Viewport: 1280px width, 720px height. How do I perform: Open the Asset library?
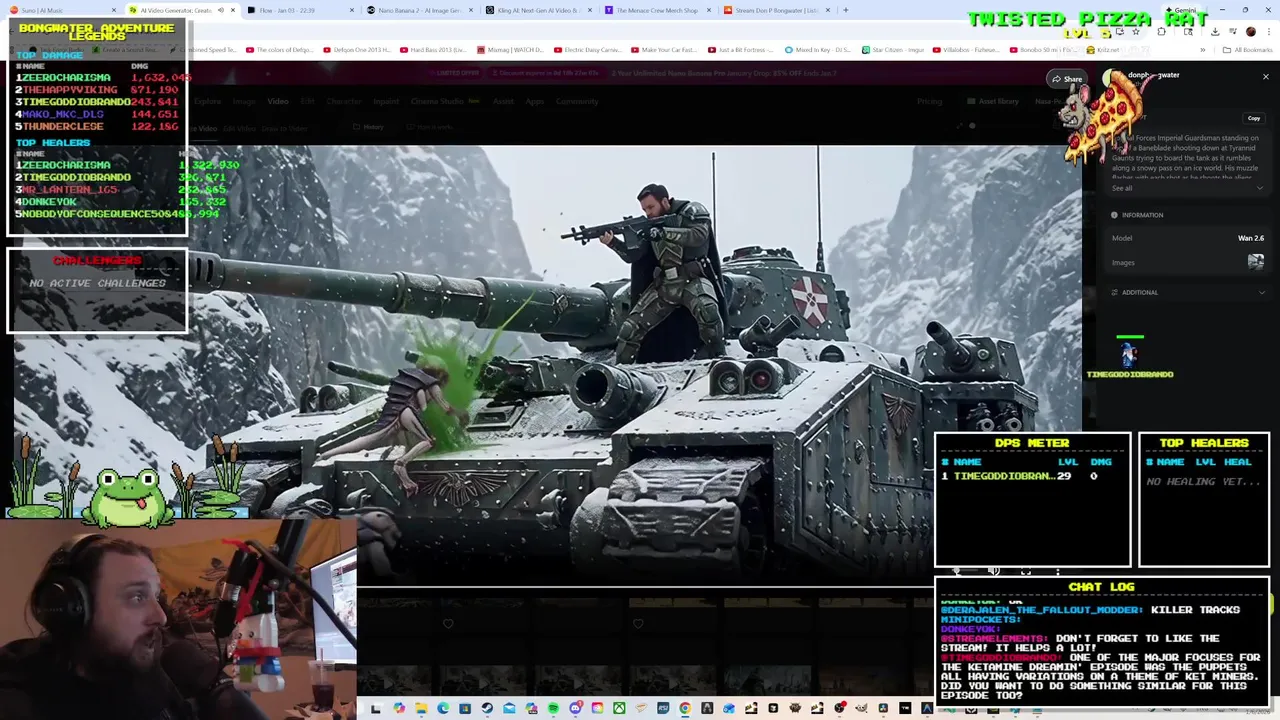click(x=992, y=101)
